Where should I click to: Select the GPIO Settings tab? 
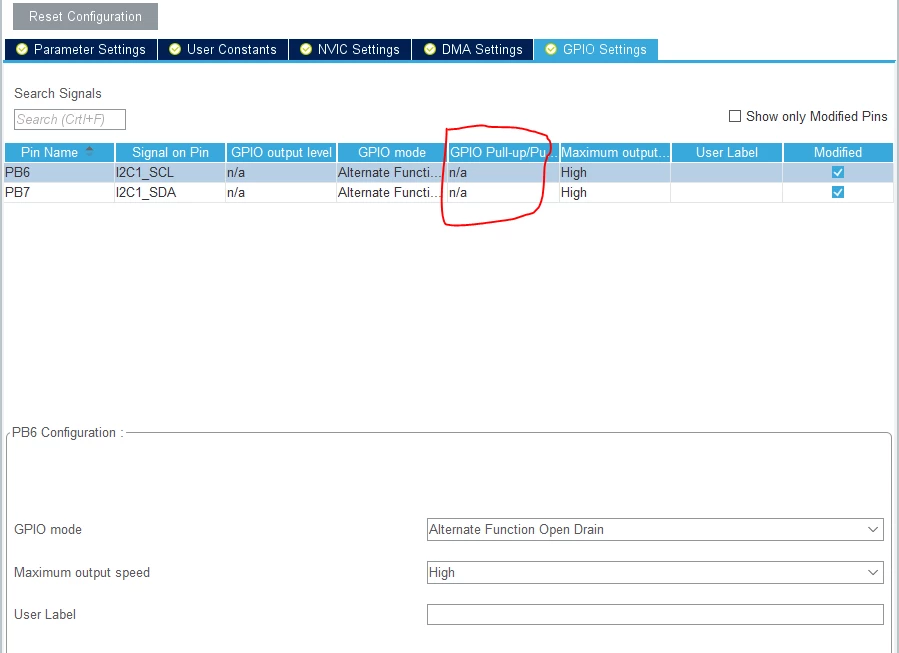click(x=596, y=49)
